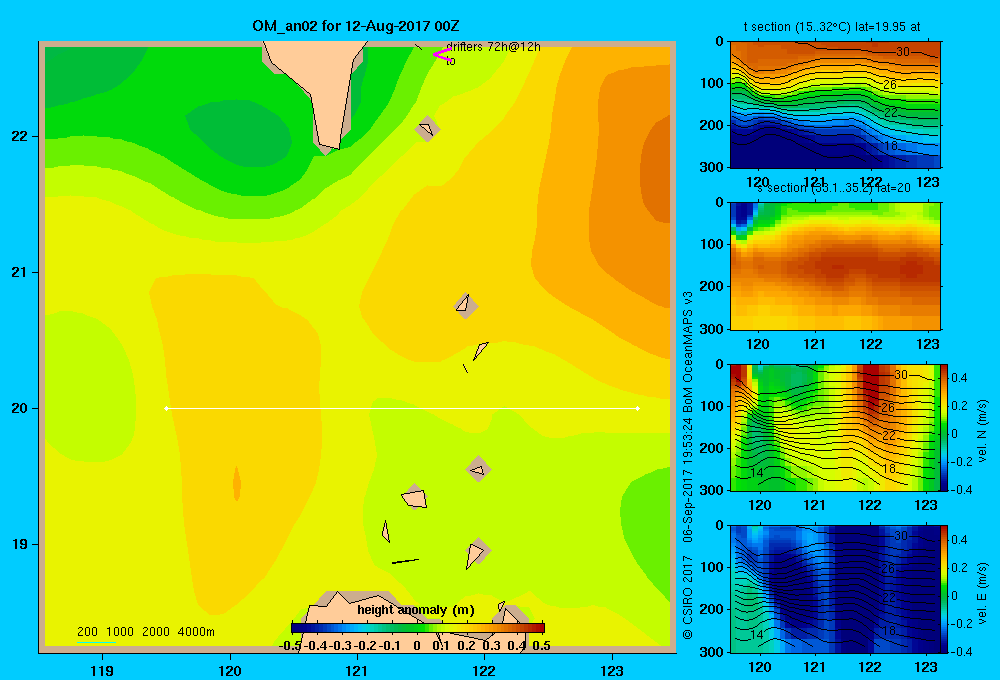Open the temperature section plot
This screenshot has height=680, width=1000.
click(835, 105)
